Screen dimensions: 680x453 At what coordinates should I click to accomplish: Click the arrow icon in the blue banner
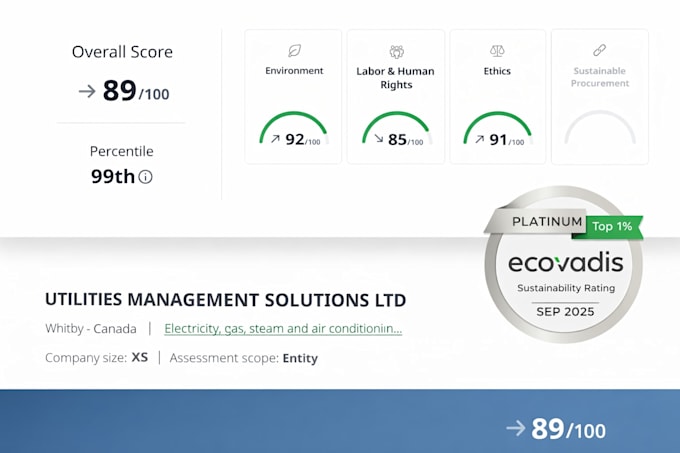[x=516, y=429]
